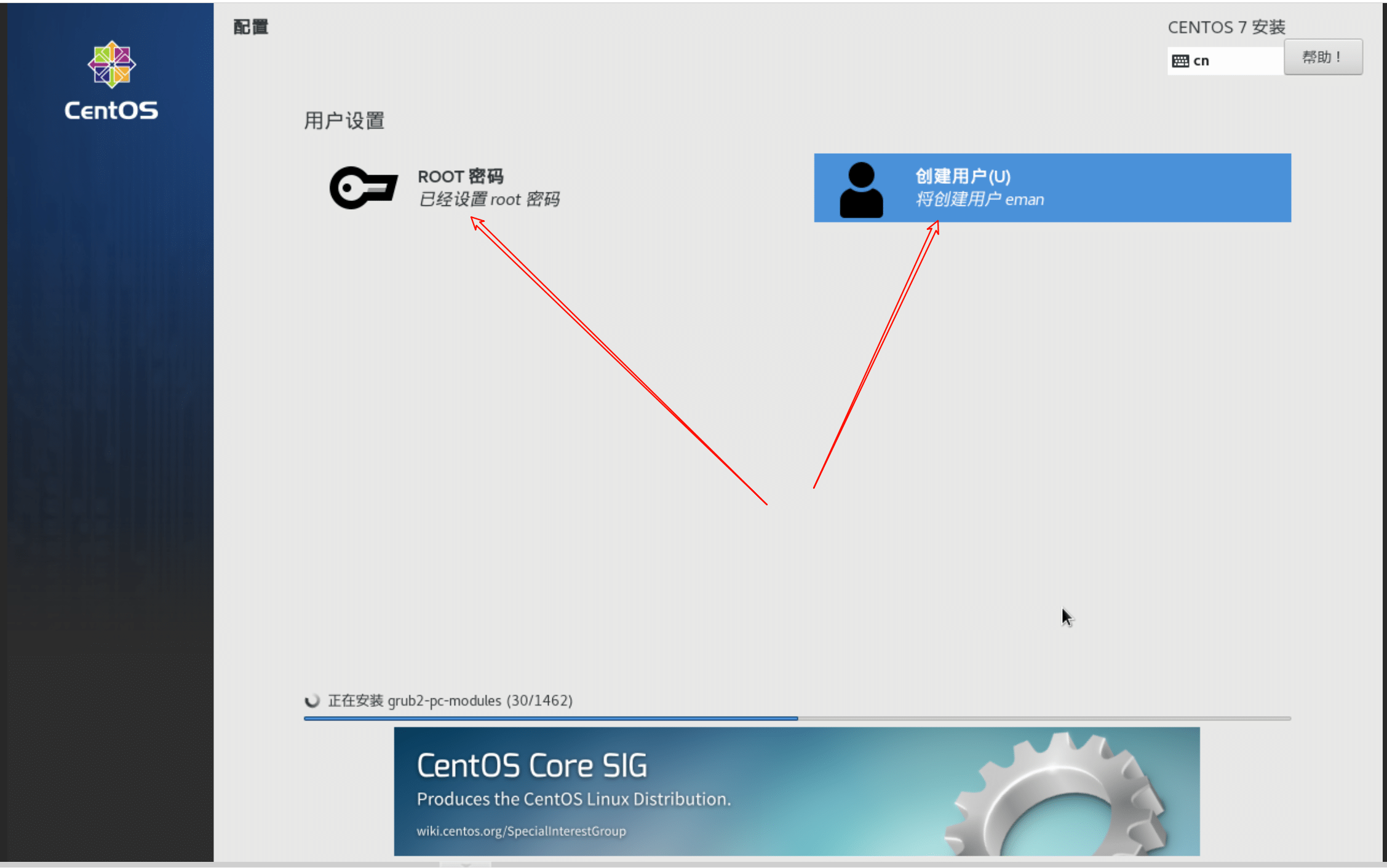Click the ROOT password key icon
The height and width of the screenshot is (868, 1387).
364,187
